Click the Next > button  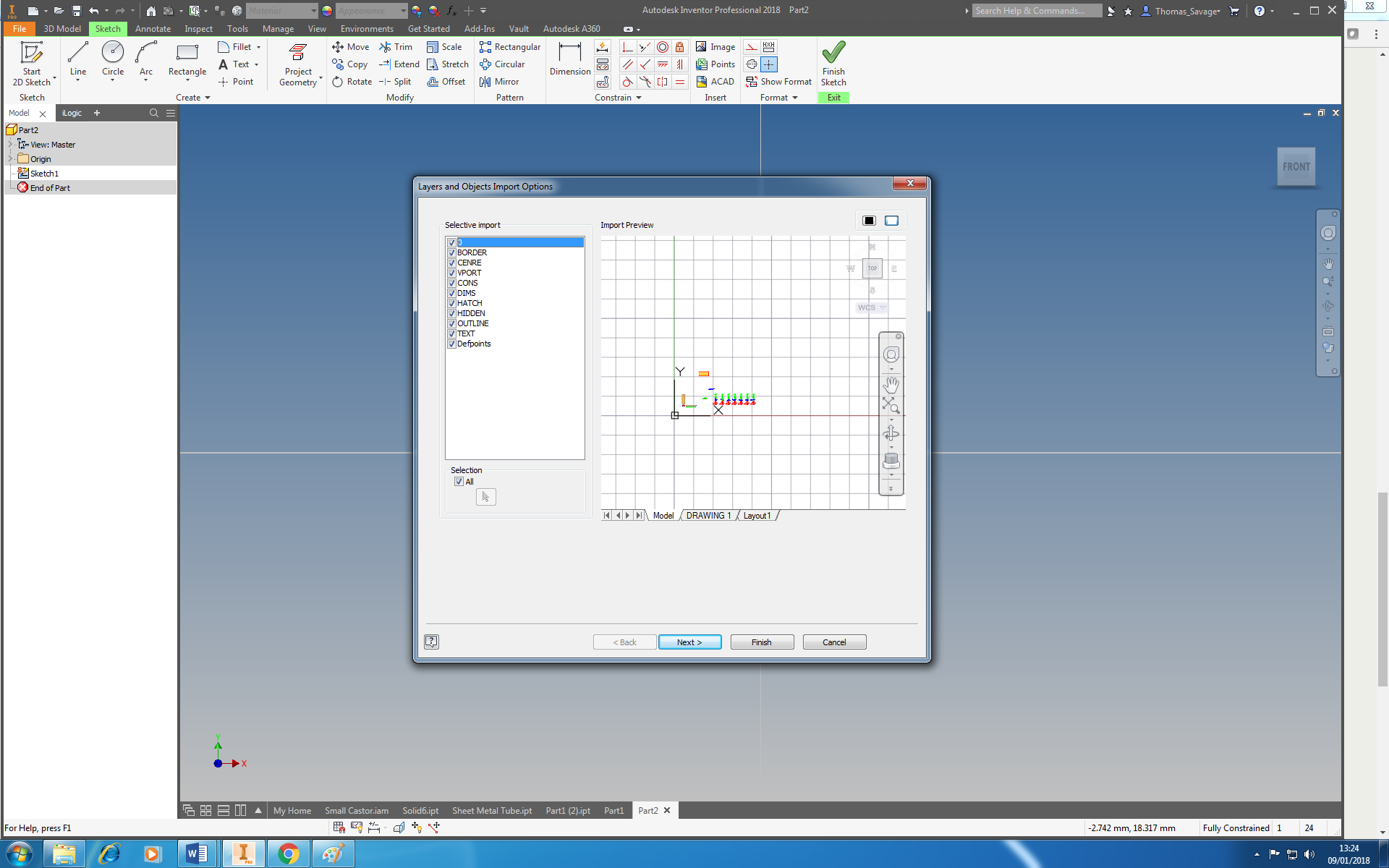click(x=689, y=642)
